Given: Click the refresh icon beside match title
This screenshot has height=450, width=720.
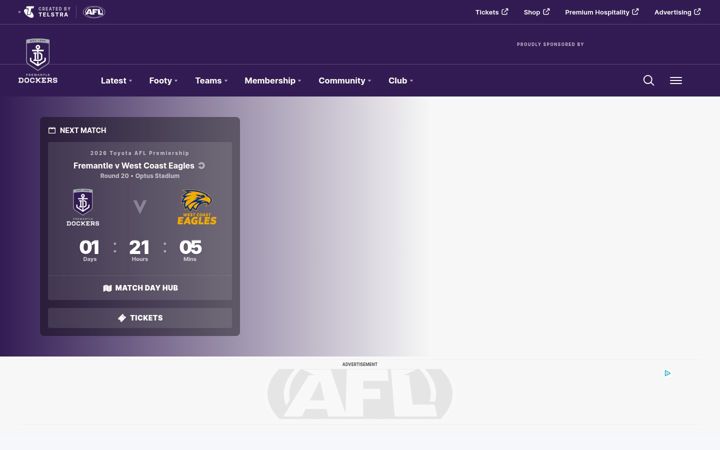Looking at the screenshot, I should pos(202,165).
